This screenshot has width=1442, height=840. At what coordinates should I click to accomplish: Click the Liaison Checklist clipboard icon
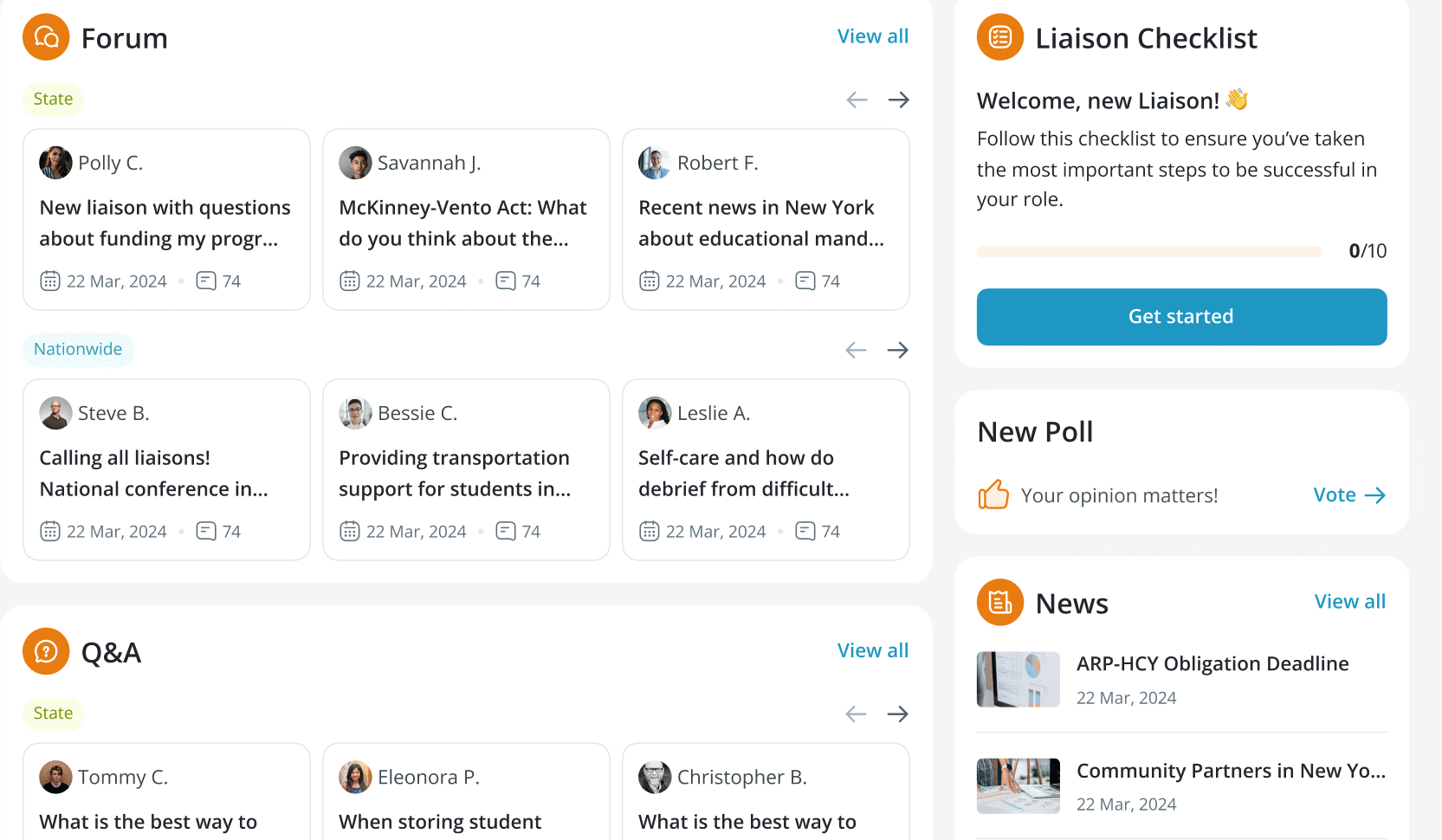tap(999, 36)
